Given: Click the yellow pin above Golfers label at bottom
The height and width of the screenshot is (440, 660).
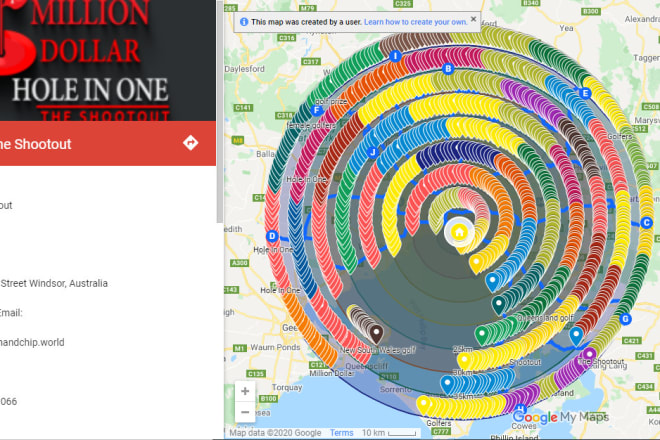Looking at the screenshot, I should pos(423,405).
